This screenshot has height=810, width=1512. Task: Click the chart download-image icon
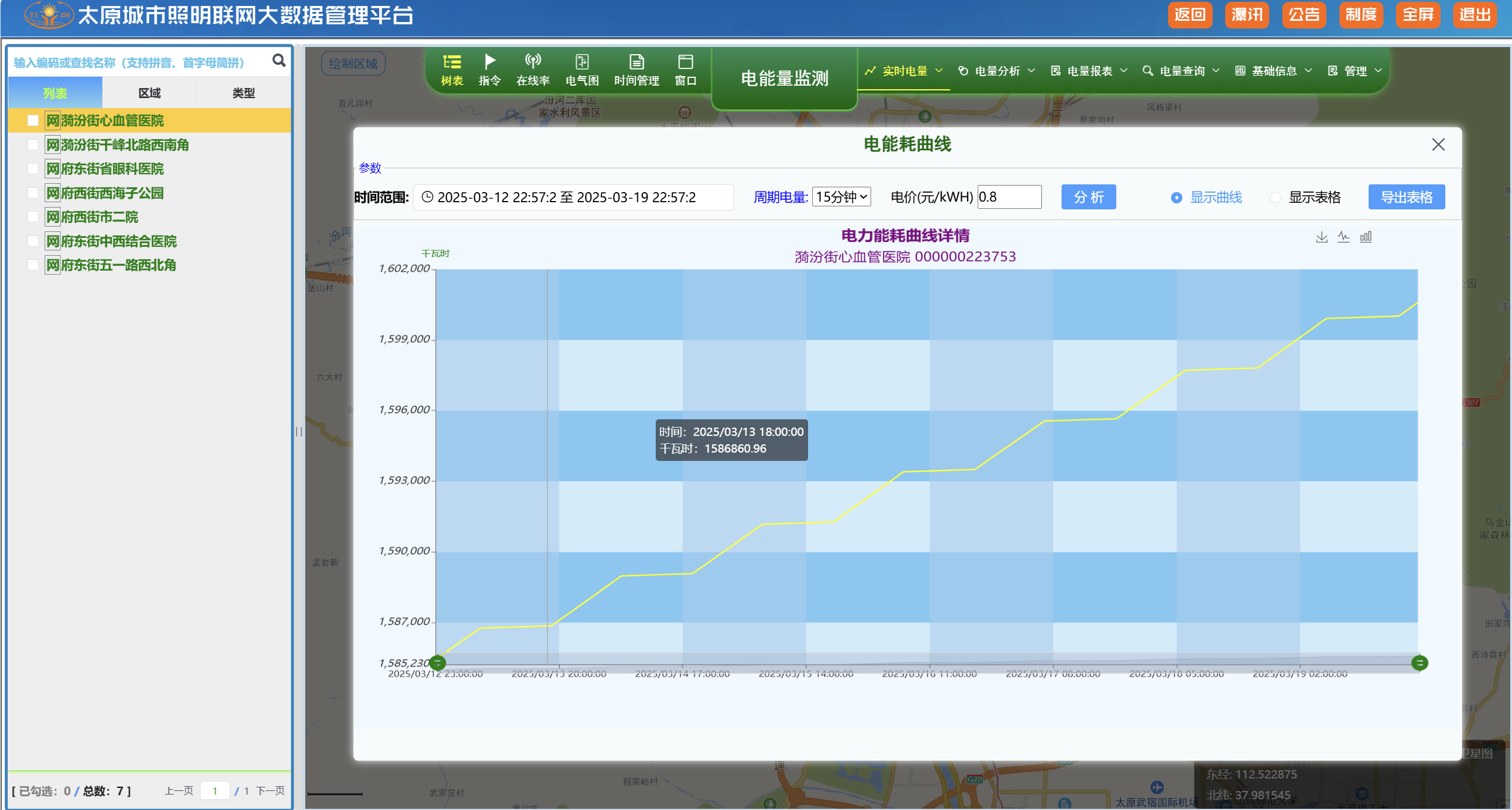point(1321,237)
